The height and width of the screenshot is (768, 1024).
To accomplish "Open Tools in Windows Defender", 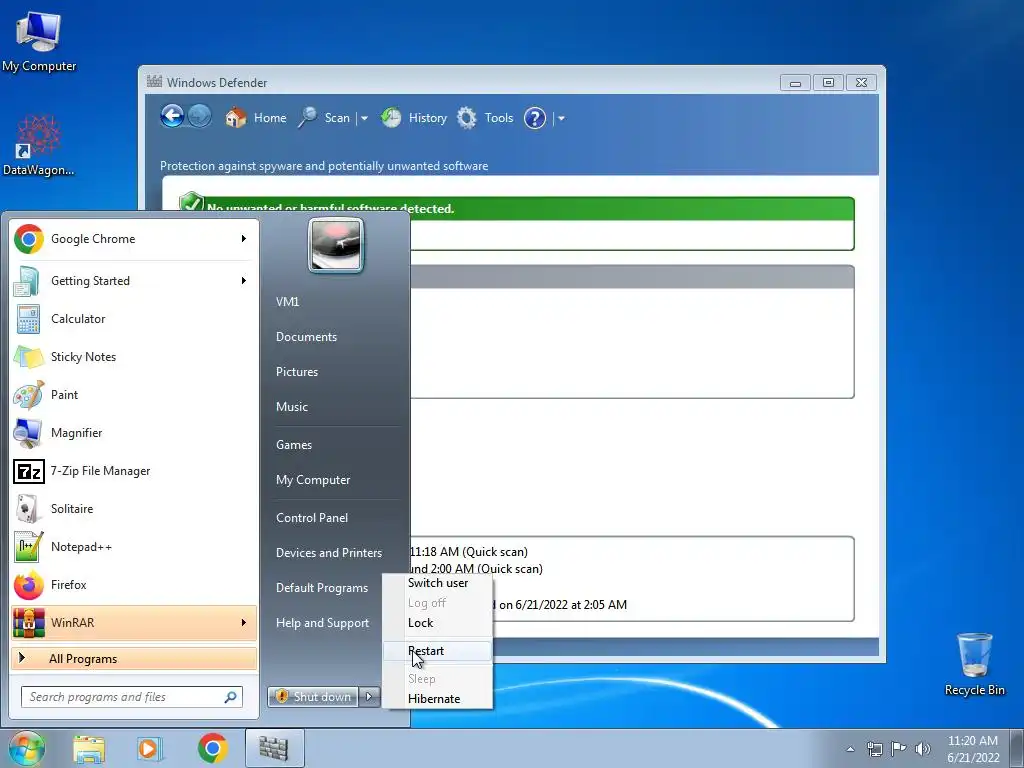I will [x=485, y=118].
